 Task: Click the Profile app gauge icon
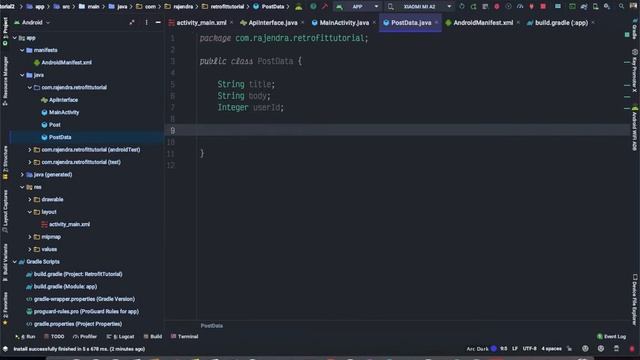pyautogui.click(x=520, y=7)
